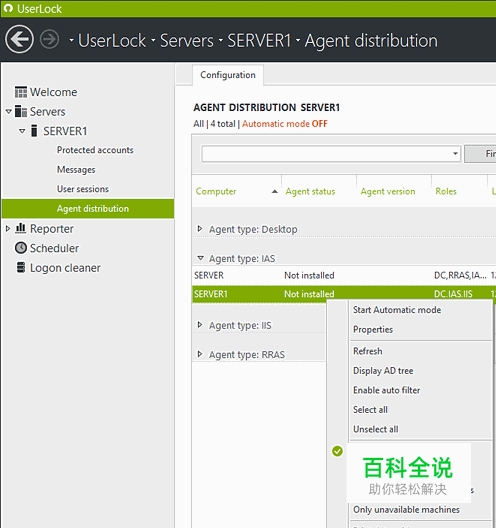Expand the Agent type: Desktop group
496x528 pixels.
click(x=200, y=229)
